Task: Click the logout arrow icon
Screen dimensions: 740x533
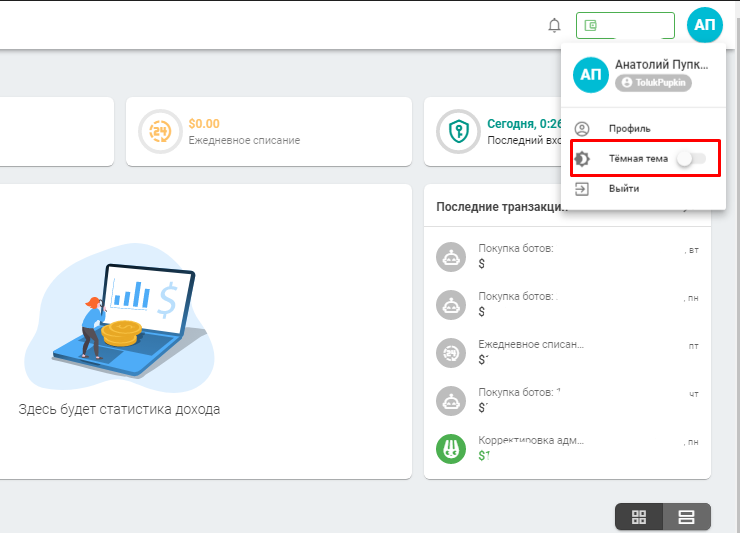Action: [x=581, y=189]
